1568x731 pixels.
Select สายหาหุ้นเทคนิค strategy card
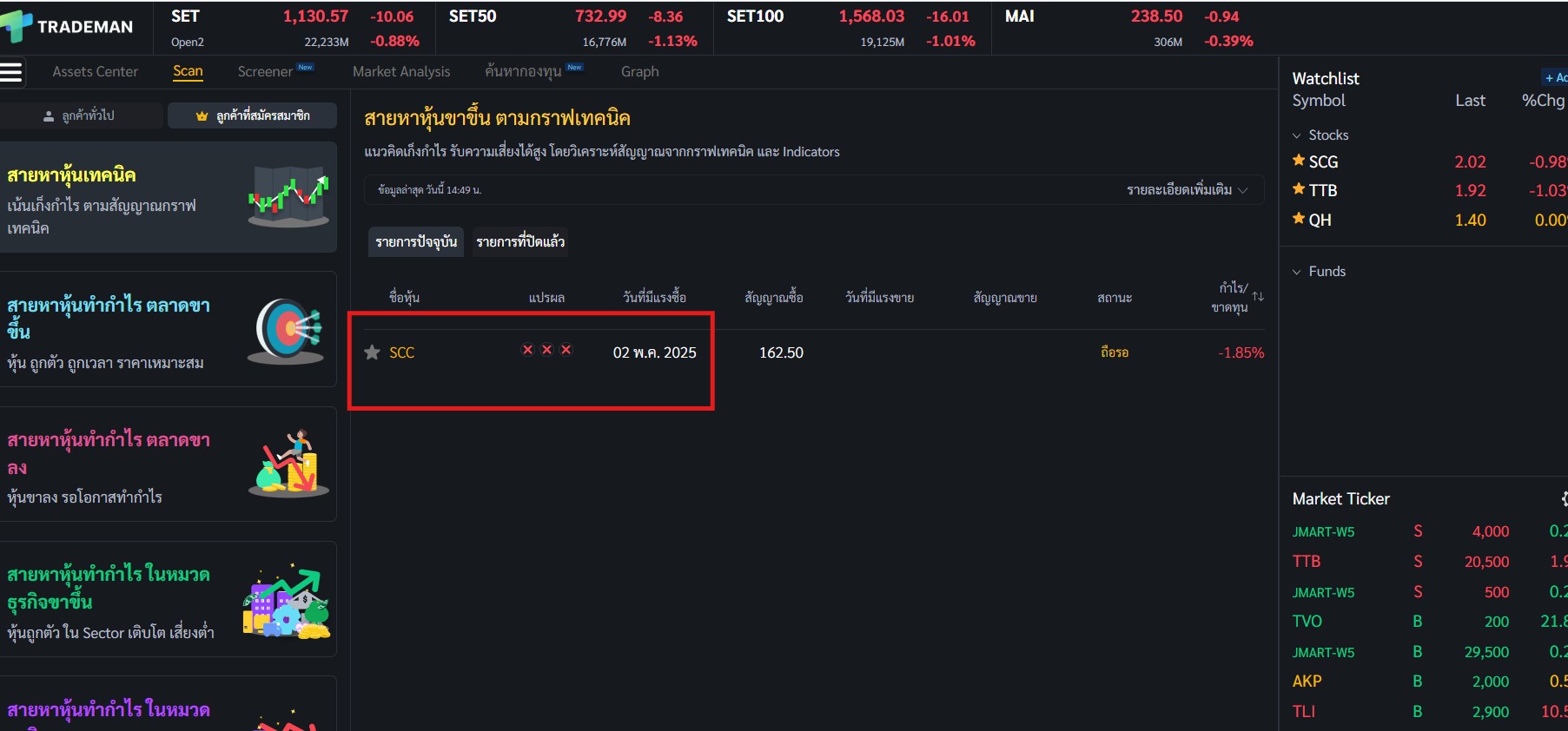tap(169, 197)
